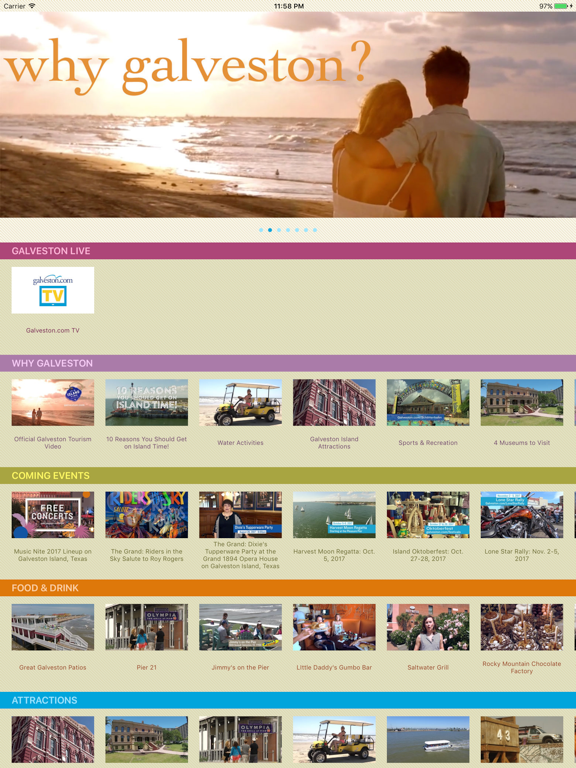576x768 pixels.
Task: Tap the 'why galveston?' hero banner
Action: pyautogui.click(x=288, y=115)
